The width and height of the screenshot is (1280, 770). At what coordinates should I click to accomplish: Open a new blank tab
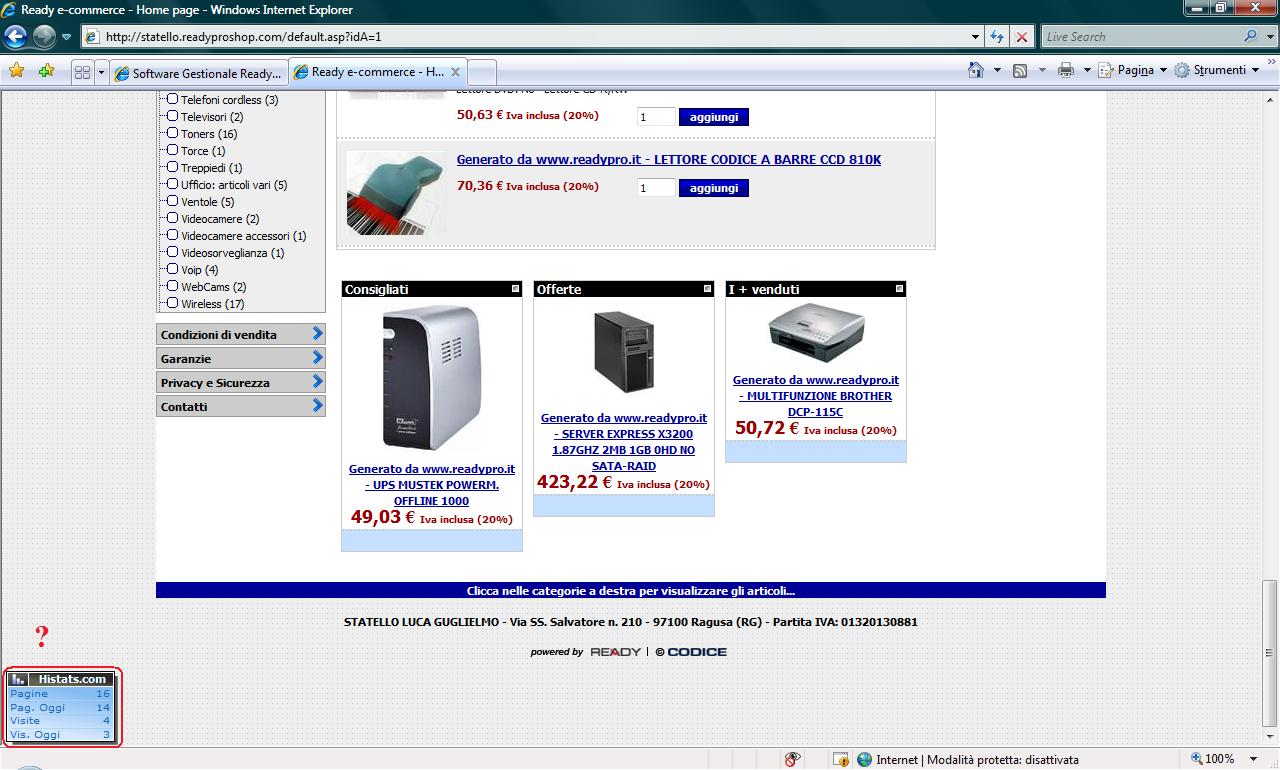click(x=482, y=73)
